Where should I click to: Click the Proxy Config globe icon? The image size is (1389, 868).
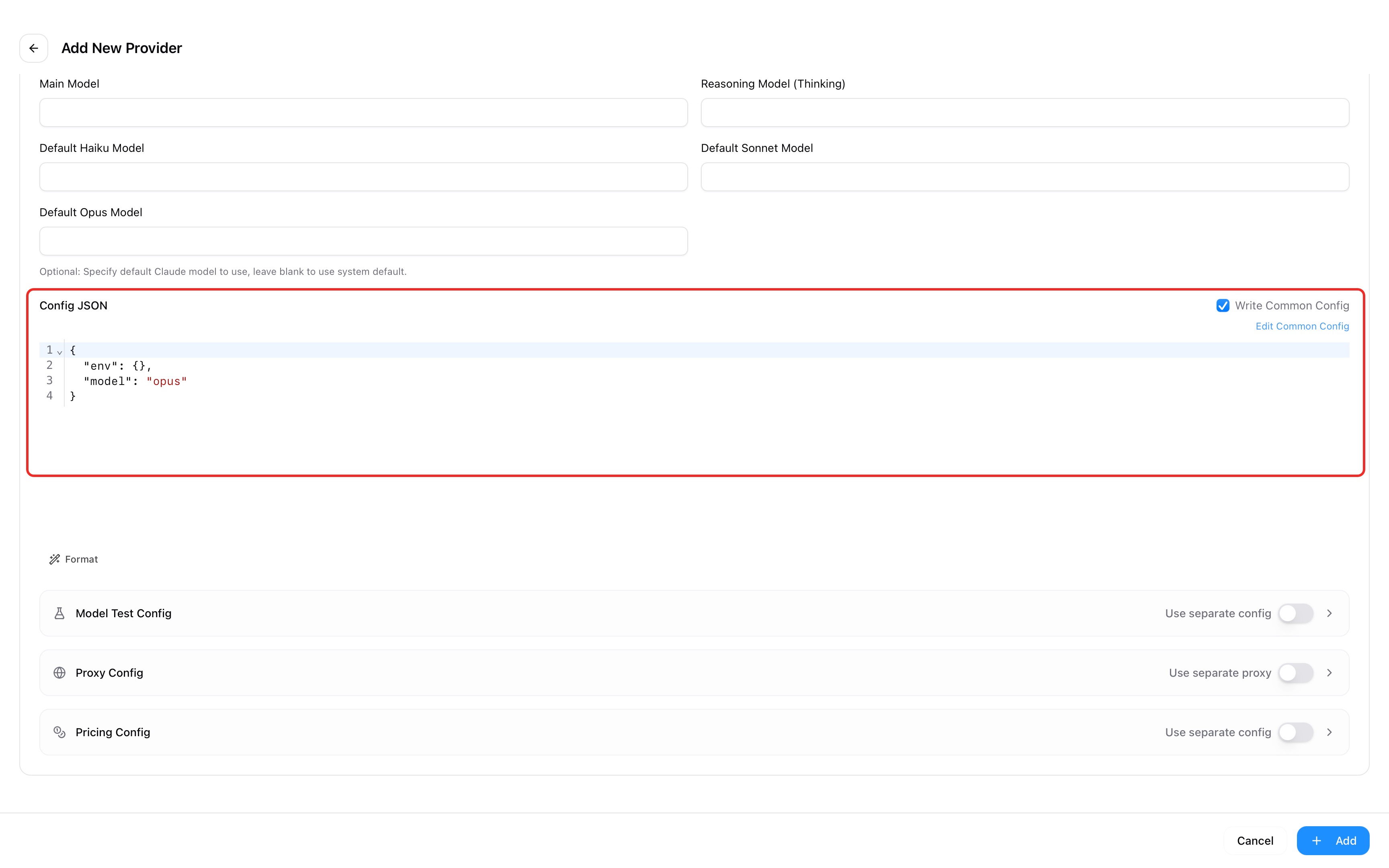pyautogui.click(x=59, y=673)
